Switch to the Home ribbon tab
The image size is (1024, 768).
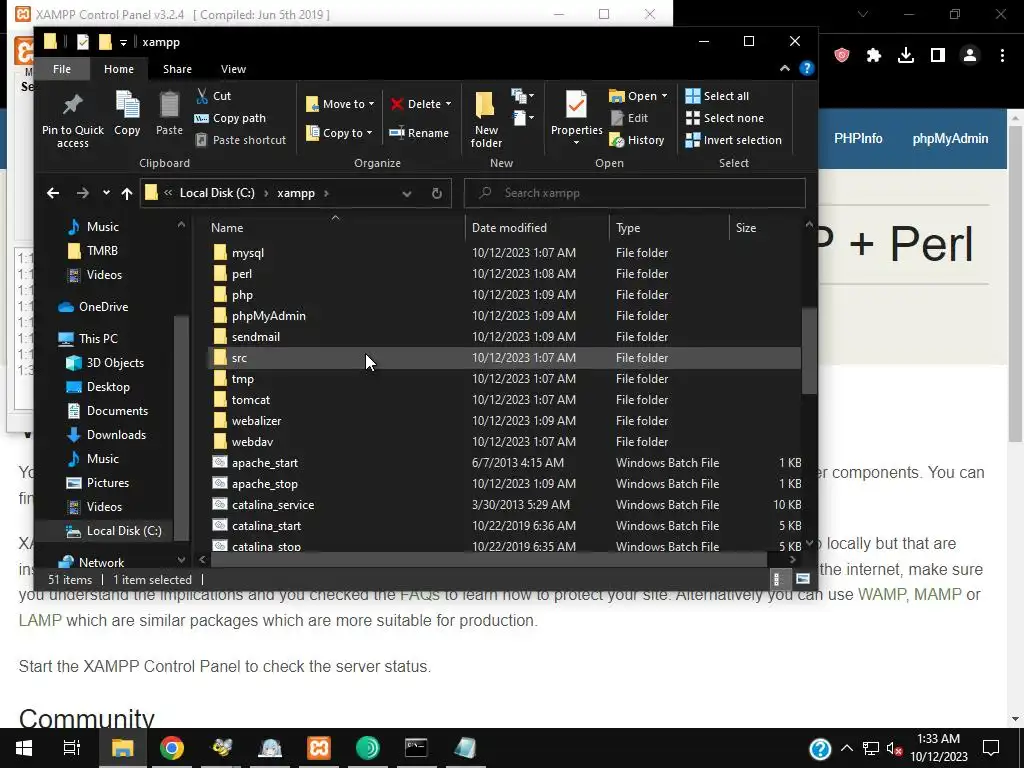click(x=119, y=69)
